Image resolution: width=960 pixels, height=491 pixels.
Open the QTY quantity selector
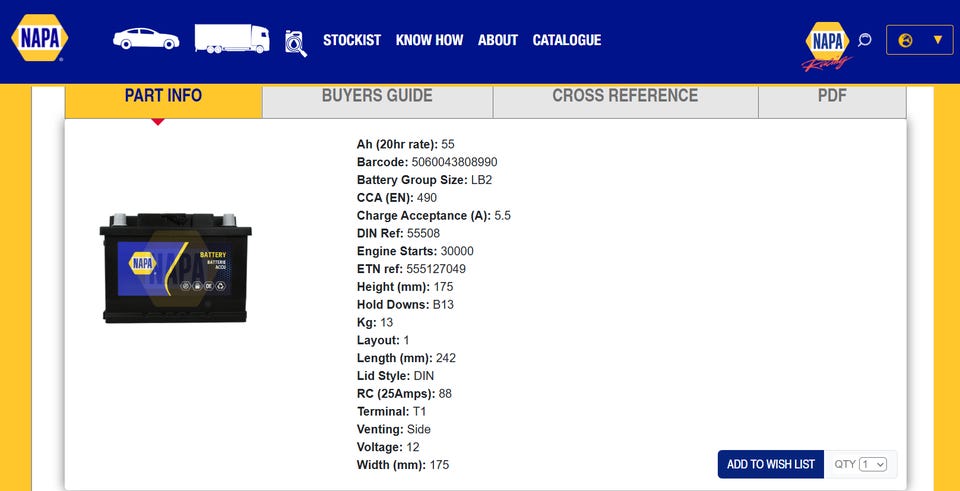point(872,464)
